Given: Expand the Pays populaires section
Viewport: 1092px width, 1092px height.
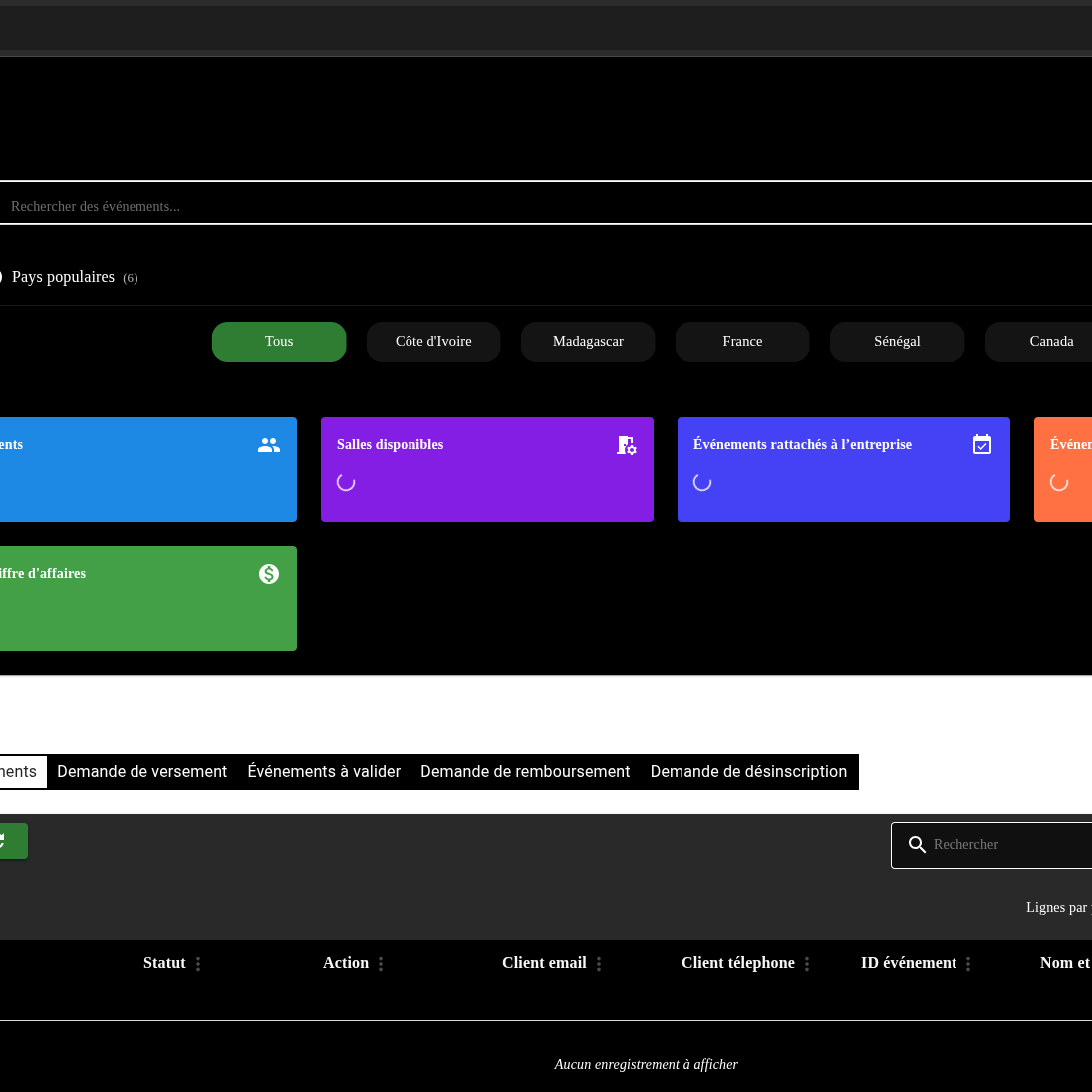Looking at the screenshot, I should coord(63,277).
